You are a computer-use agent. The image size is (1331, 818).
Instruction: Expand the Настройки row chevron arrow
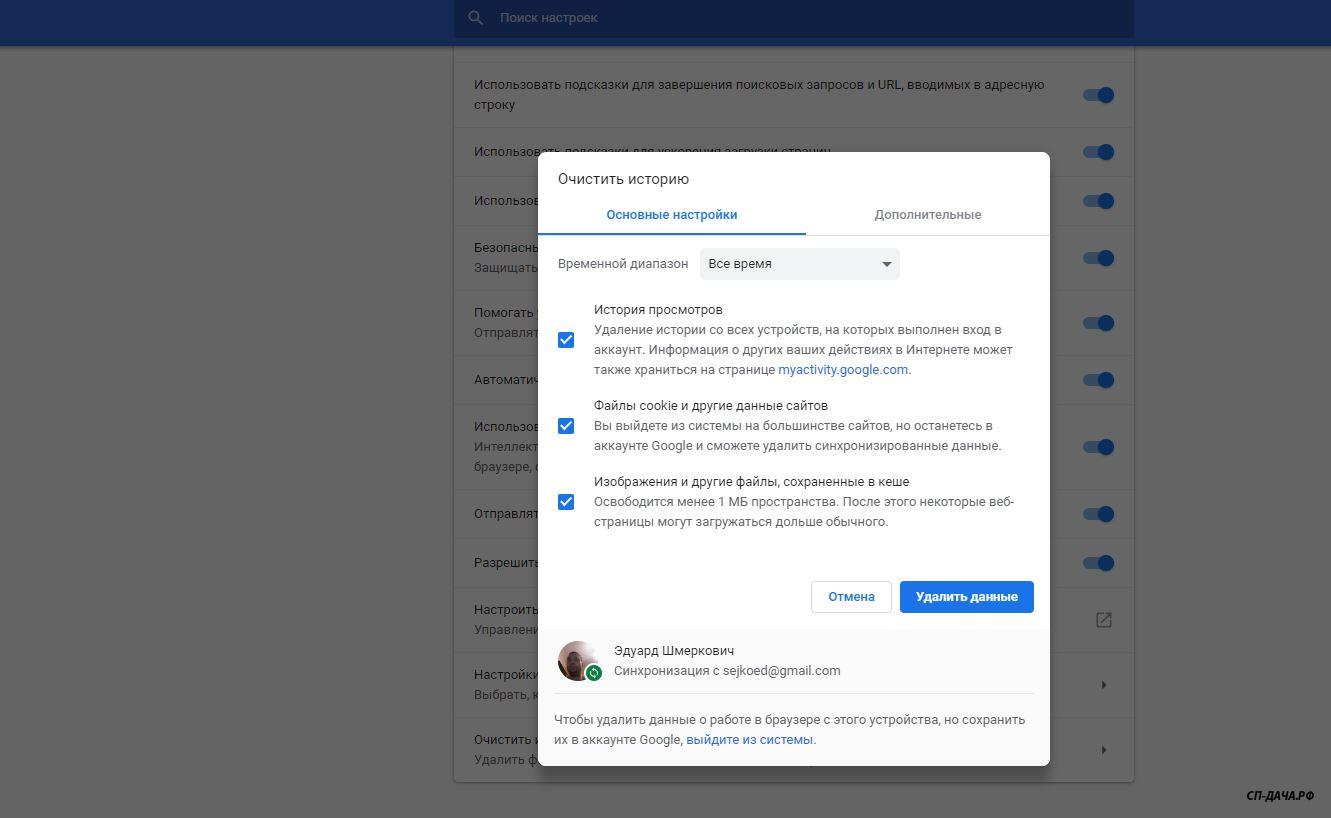(x=1103, y=685)
